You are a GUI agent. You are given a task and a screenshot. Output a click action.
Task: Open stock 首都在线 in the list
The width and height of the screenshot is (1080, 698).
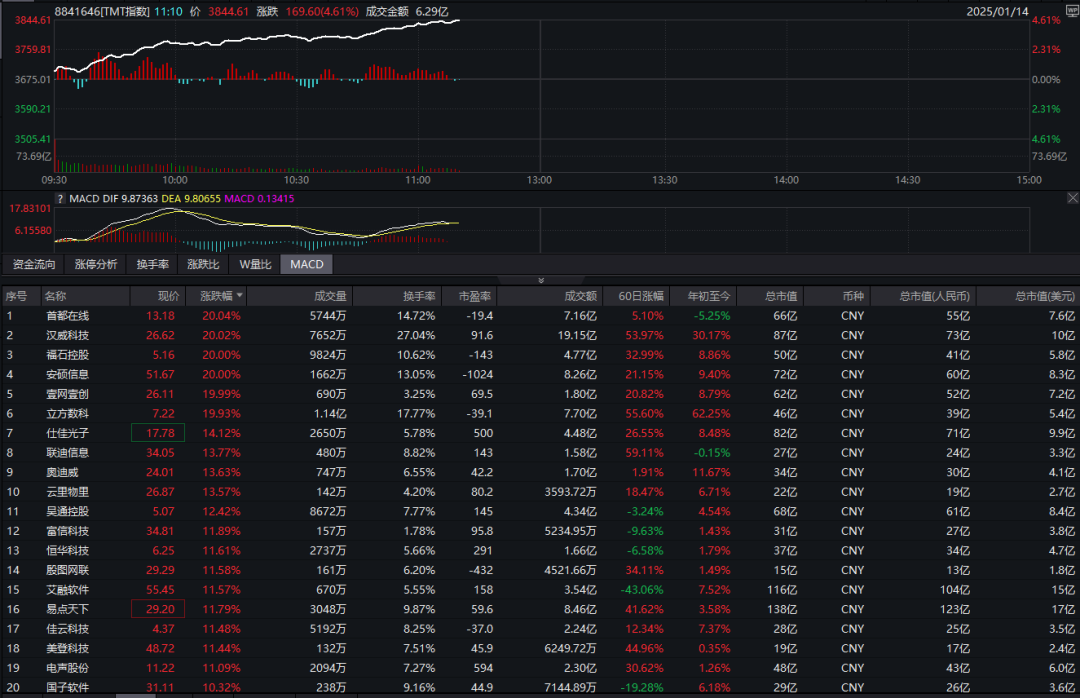click(67, 315)
